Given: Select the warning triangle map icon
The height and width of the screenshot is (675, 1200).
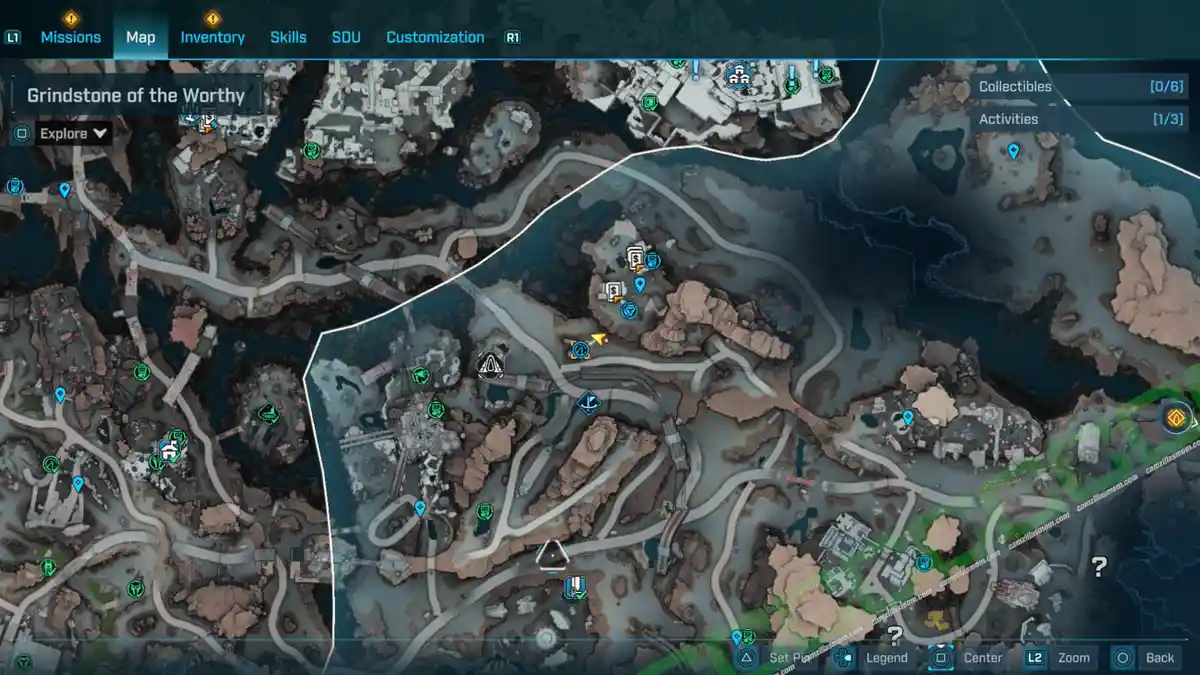Looking at the screenshot, I should tap(490, 365).
